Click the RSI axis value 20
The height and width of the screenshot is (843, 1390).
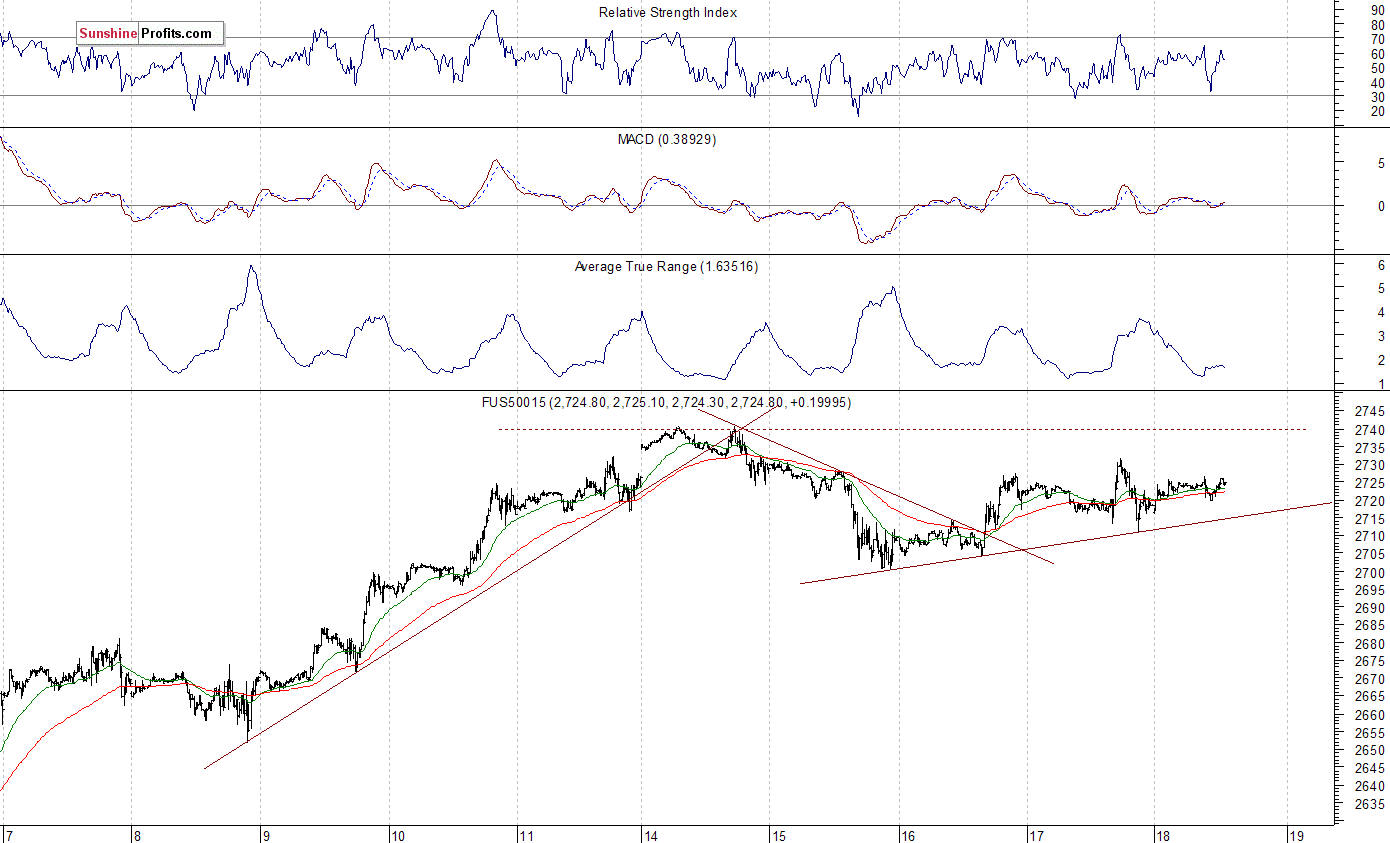(1377, 111)
